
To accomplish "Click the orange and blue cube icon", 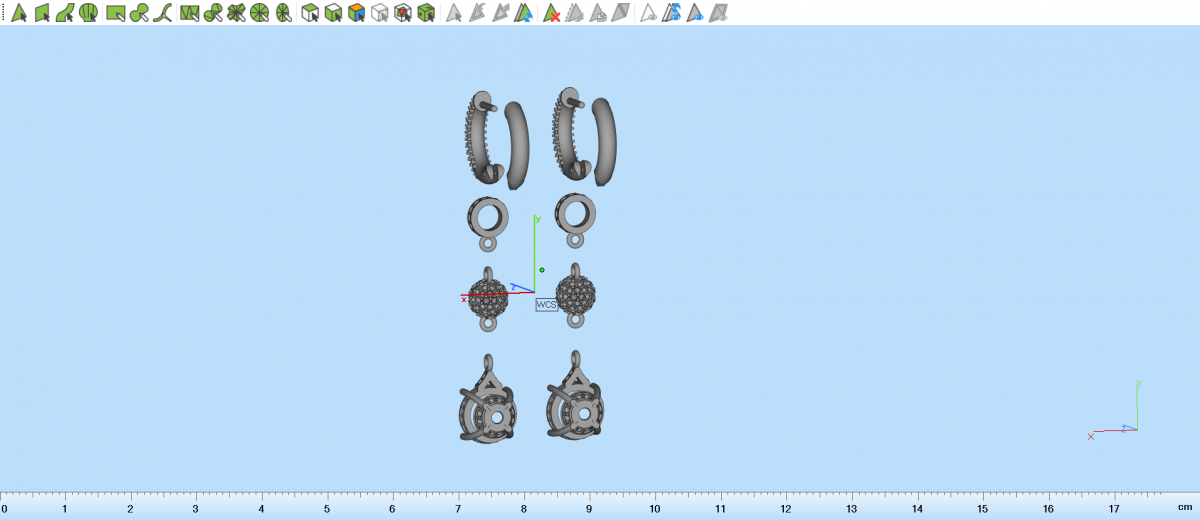I will [356, 13].
